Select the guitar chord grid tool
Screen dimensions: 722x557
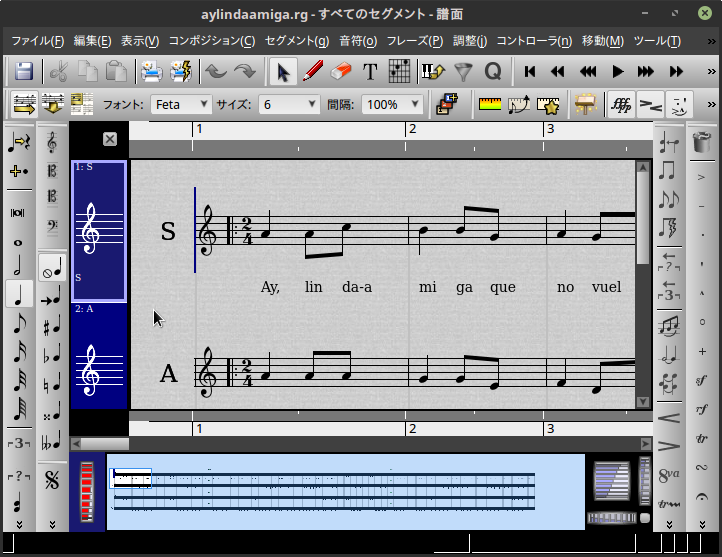point(399,72)
